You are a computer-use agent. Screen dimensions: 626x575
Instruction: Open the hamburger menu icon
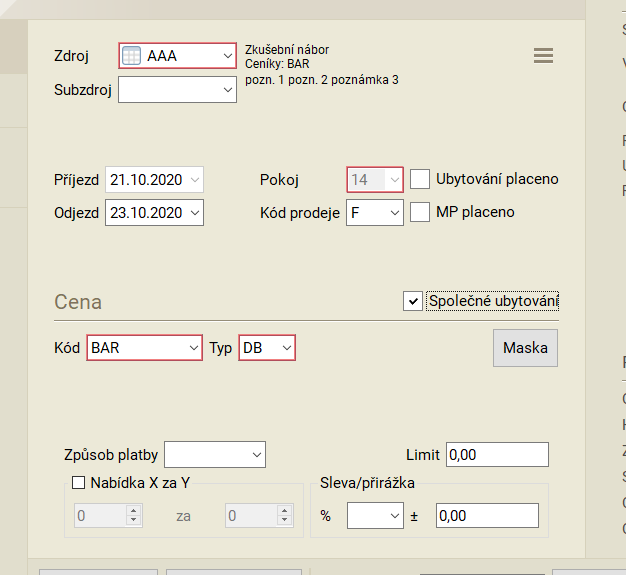pyautogui.click(x=543, y=56)
